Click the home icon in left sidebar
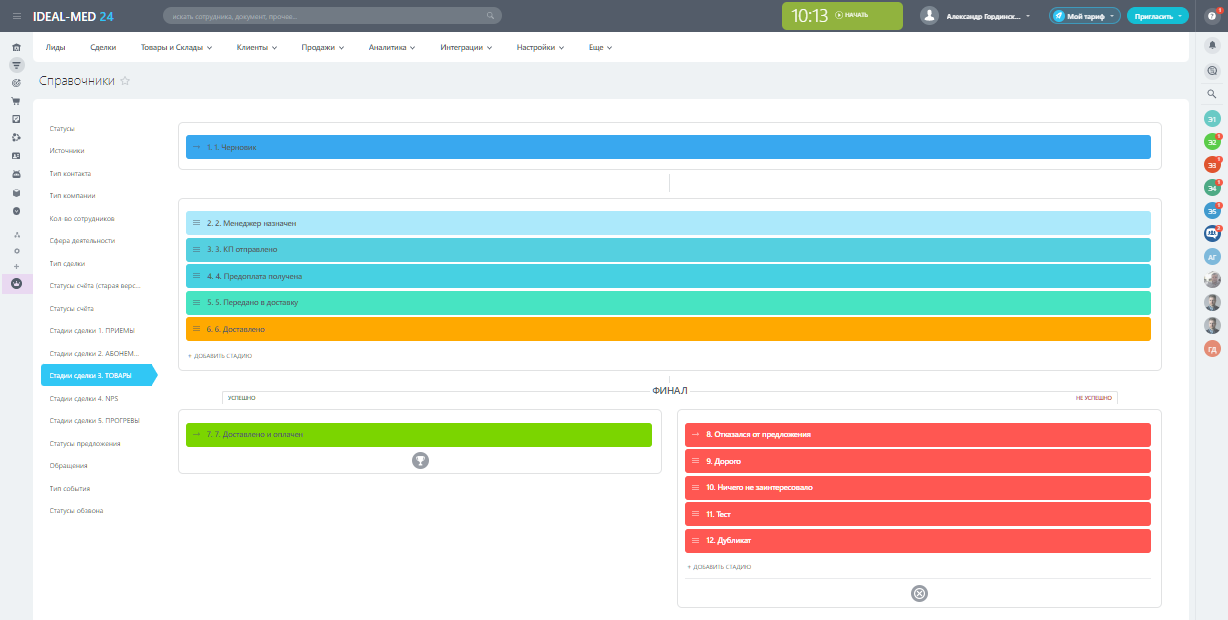This screenshot has height=620, width=1228. [x=16, y=47]
